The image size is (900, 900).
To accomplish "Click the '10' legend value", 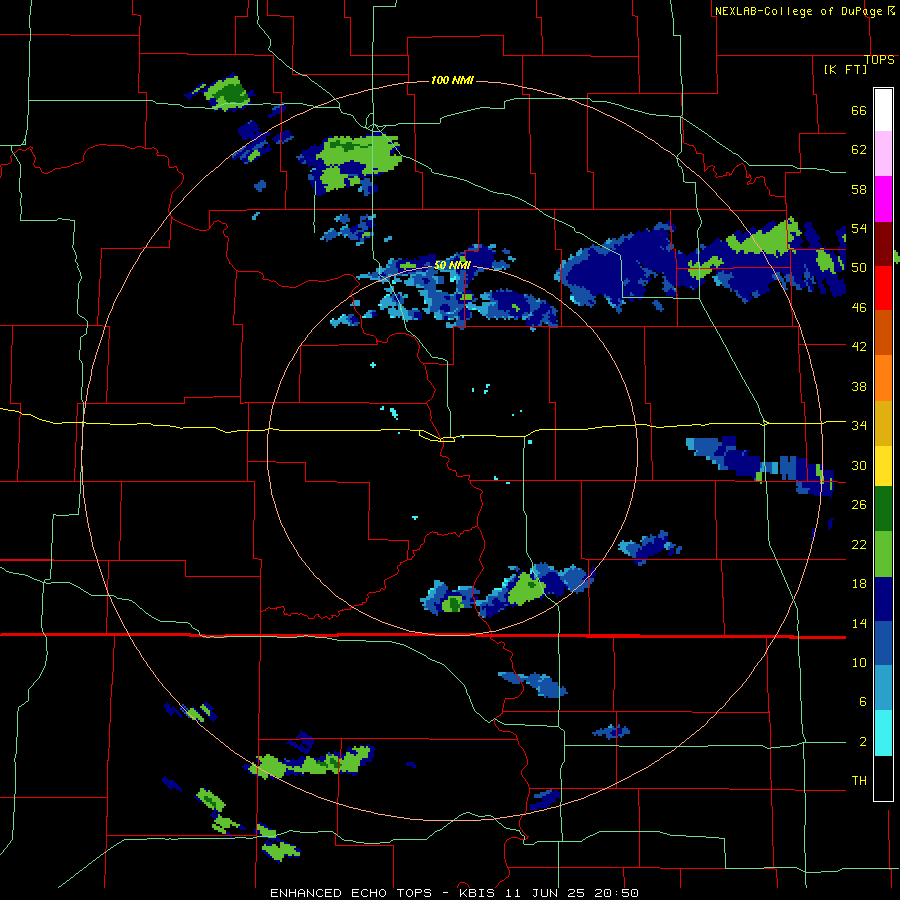I will point(859,662).
